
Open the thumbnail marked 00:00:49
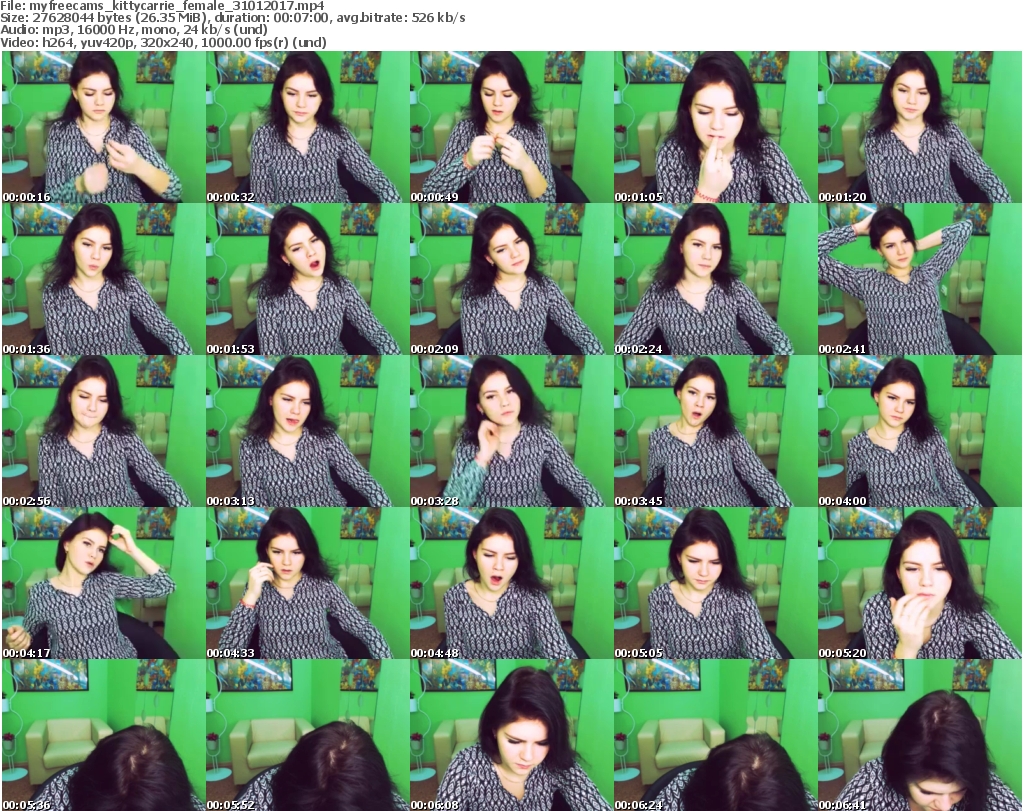511,127
